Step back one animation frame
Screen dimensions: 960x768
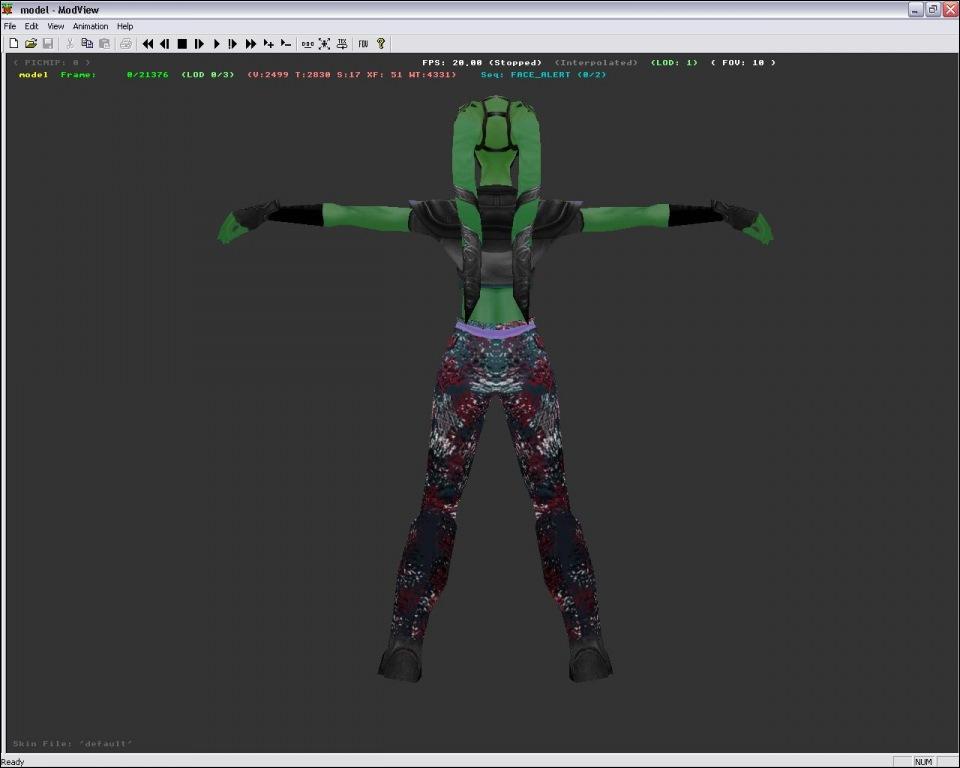coord(165,44)
